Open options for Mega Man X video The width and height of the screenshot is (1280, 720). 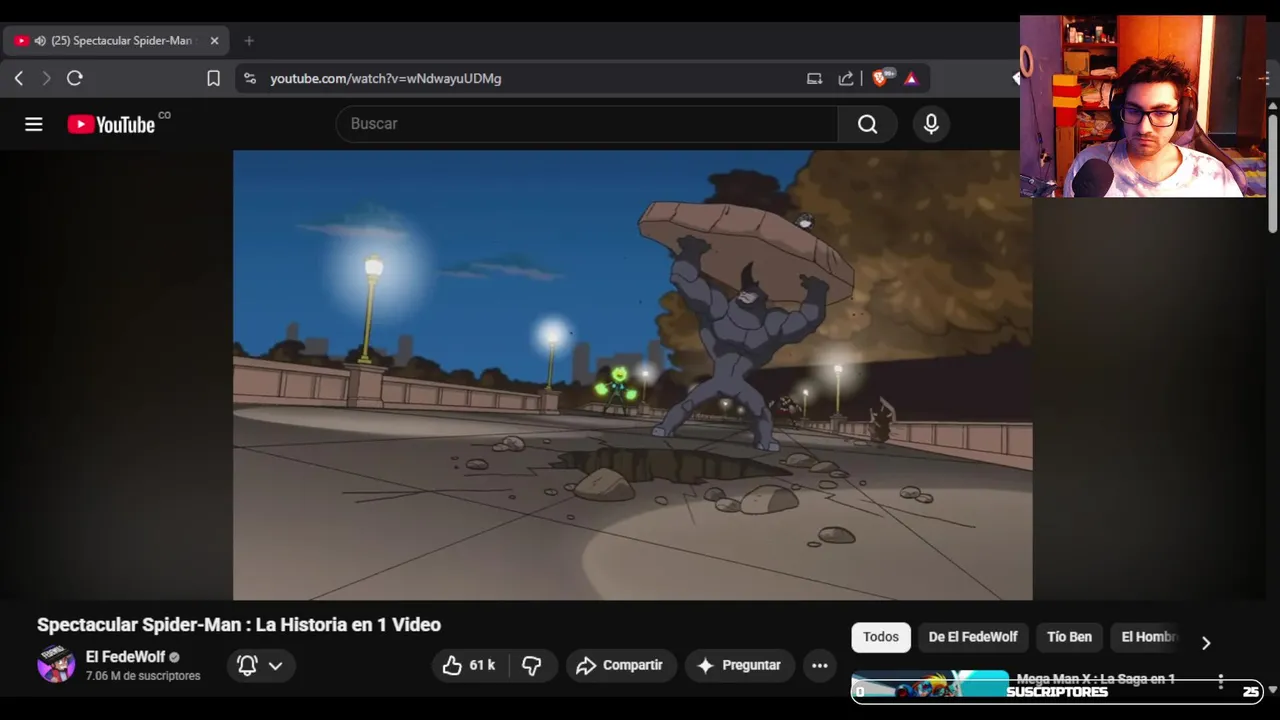[x=1221, y=682]
